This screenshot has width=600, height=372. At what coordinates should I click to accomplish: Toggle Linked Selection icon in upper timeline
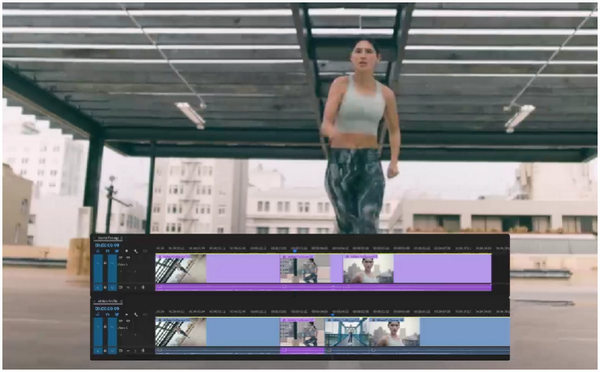click(117, 251)
